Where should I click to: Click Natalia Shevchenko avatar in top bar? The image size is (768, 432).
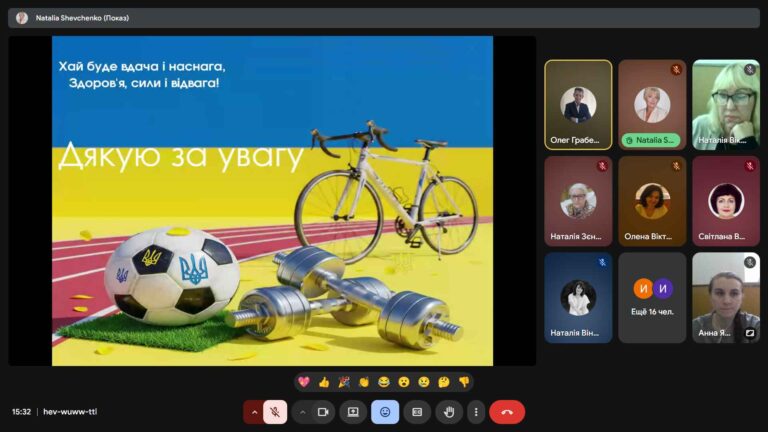(x=22, y=18)
